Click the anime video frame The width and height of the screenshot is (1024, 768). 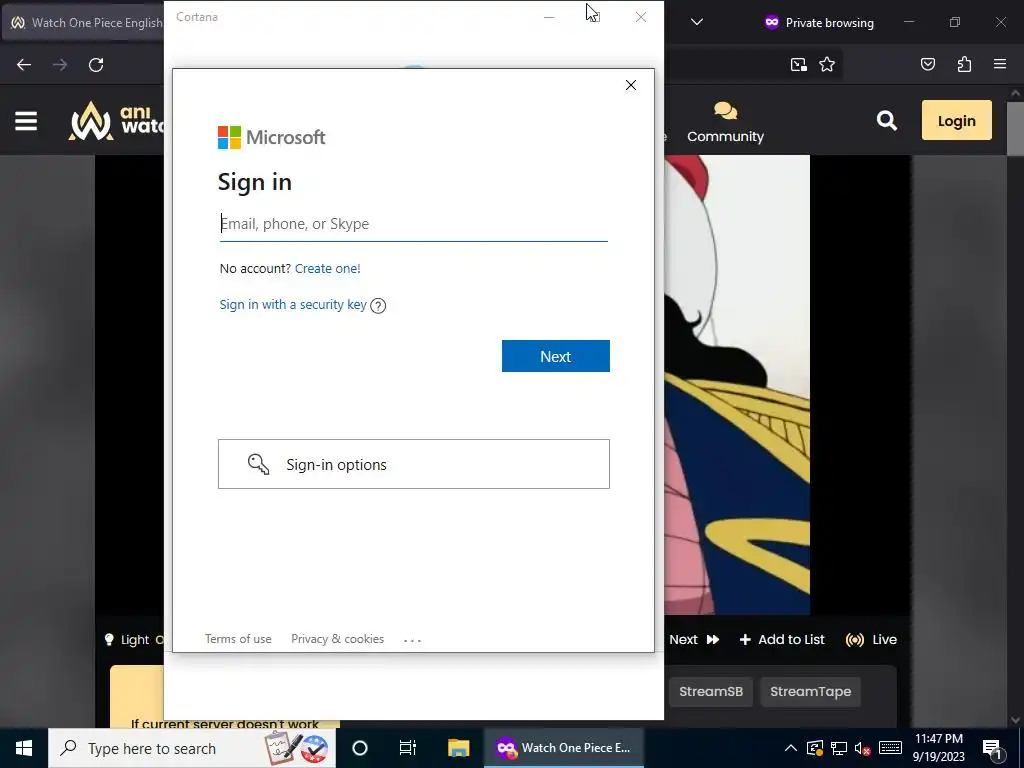pyautogui.click(x=737, y=385)
